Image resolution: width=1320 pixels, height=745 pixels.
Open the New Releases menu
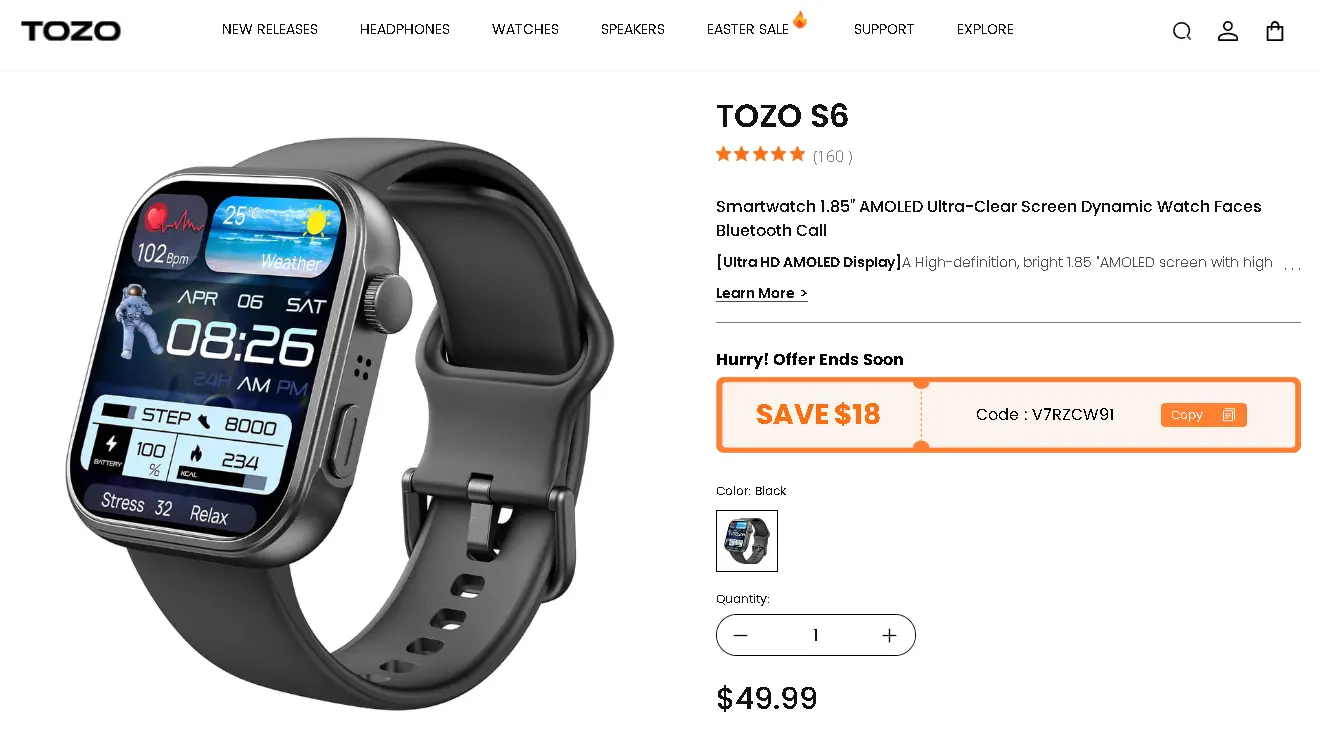click(x=270, y=29)
